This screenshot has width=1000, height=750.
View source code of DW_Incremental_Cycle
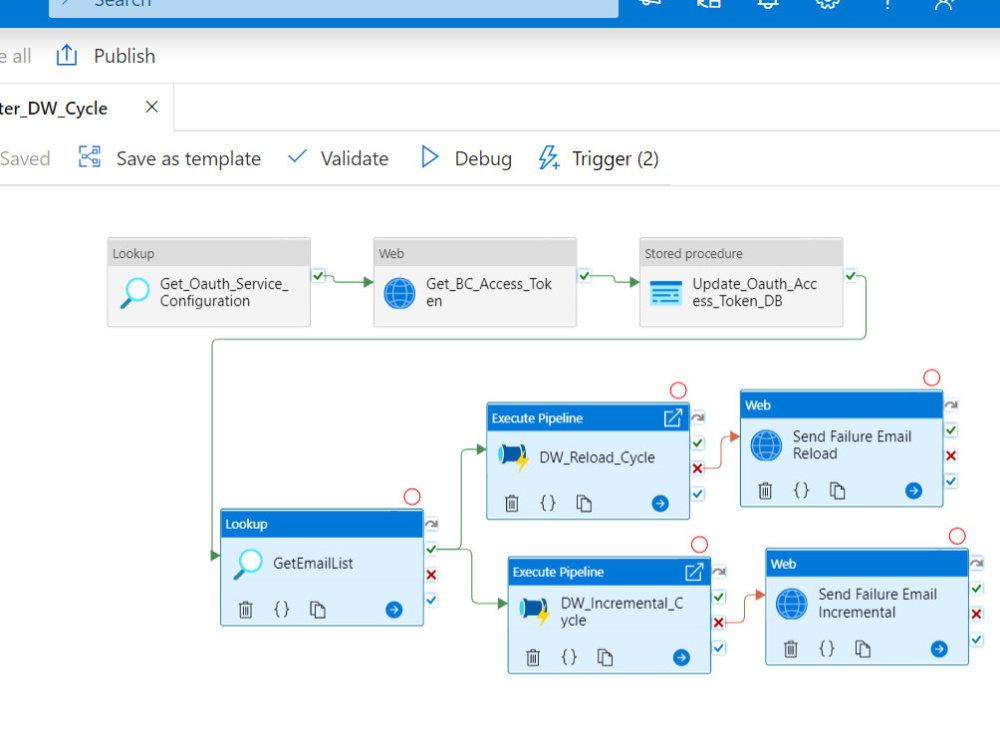pyautogui.click(x=568, y=657)
